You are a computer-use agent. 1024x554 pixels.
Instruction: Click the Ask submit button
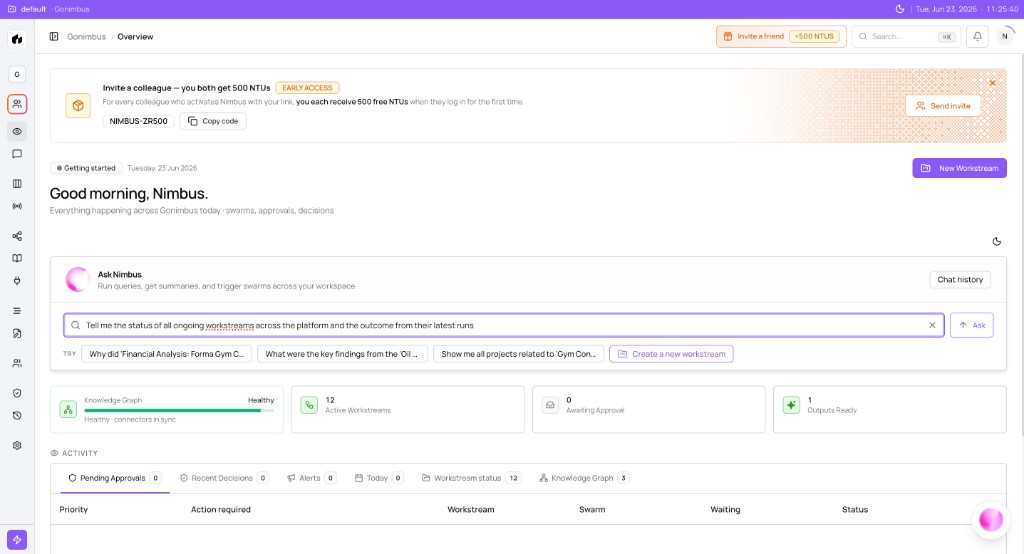point(972,325)
